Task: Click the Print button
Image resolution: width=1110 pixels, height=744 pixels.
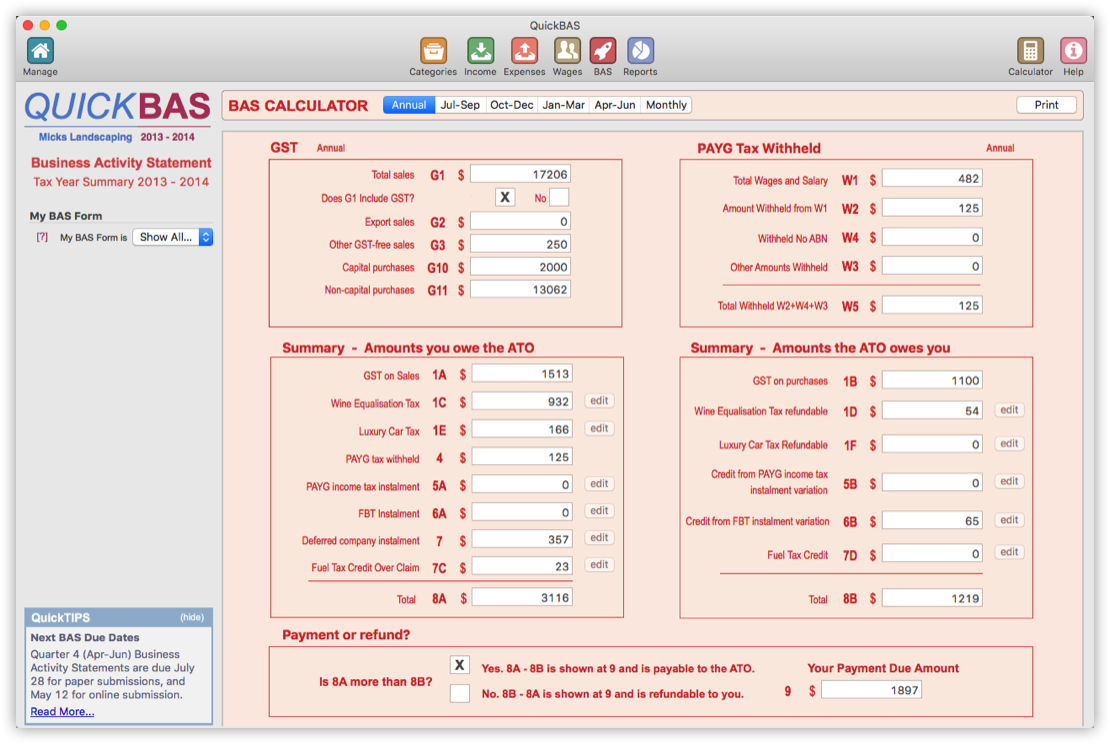Action: coord(1046,104)
